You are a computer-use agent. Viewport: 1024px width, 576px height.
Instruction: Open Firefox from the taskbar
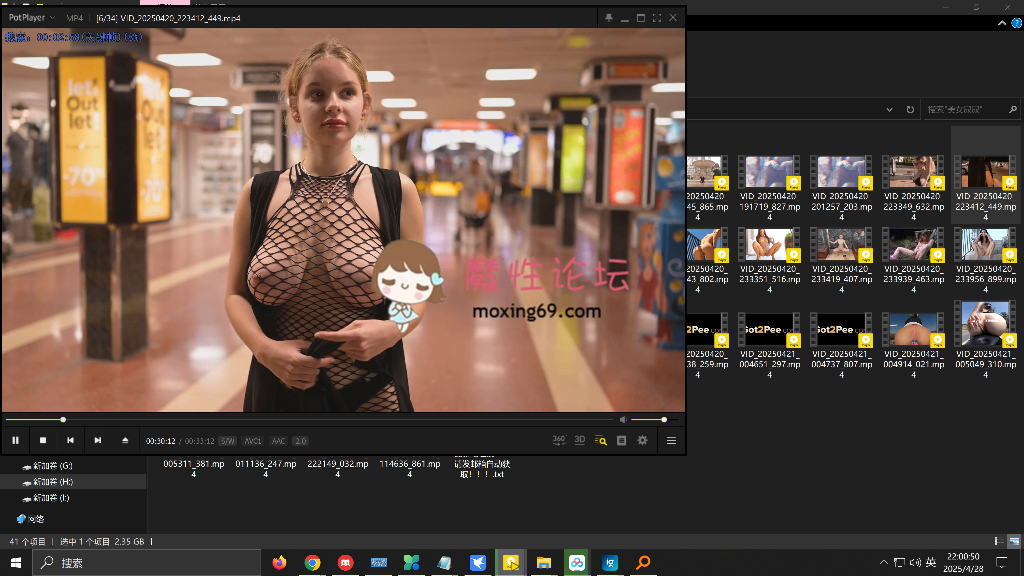(279, 563)
